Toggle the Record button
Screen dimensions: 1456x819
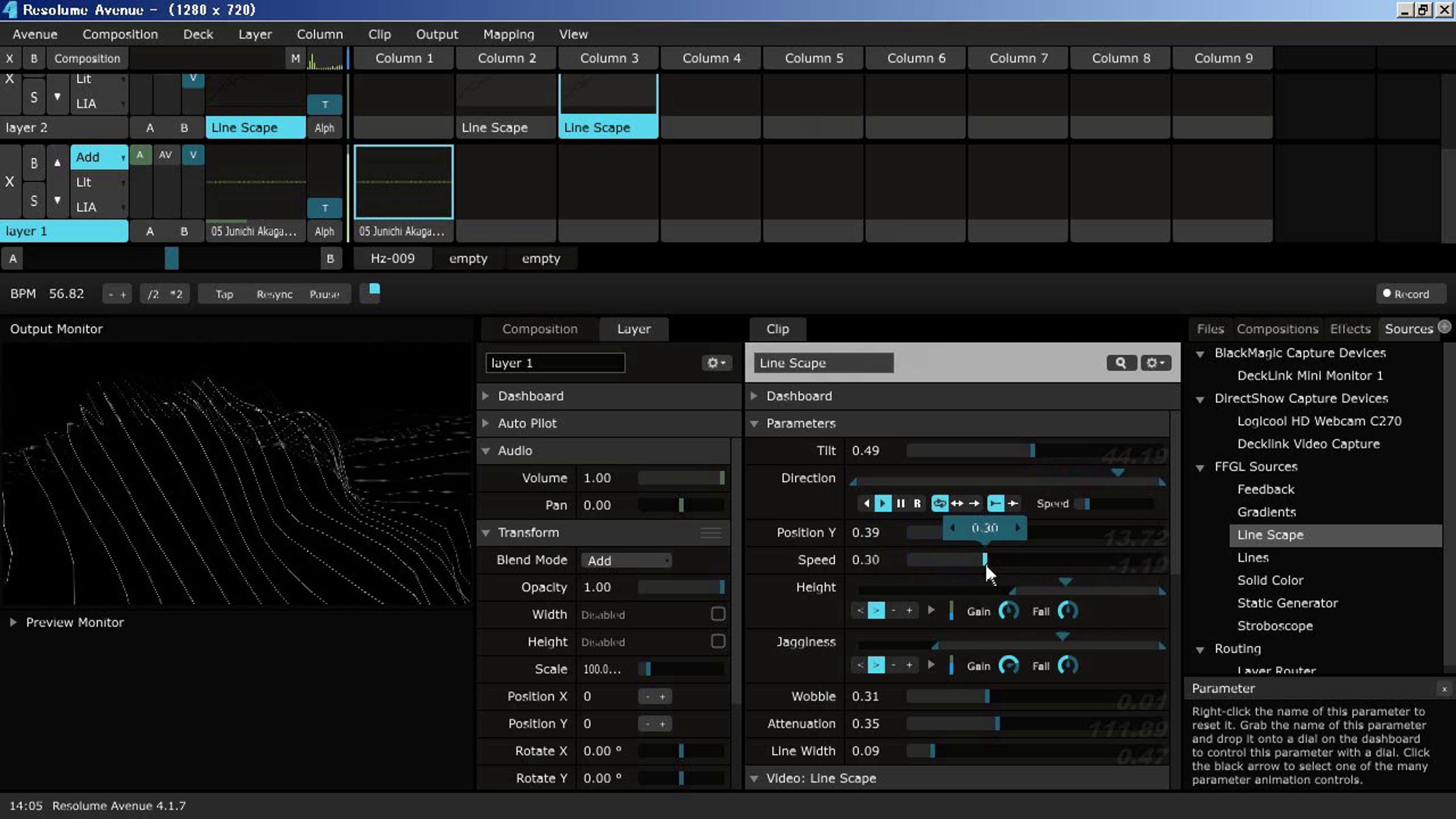(1406, 294)
